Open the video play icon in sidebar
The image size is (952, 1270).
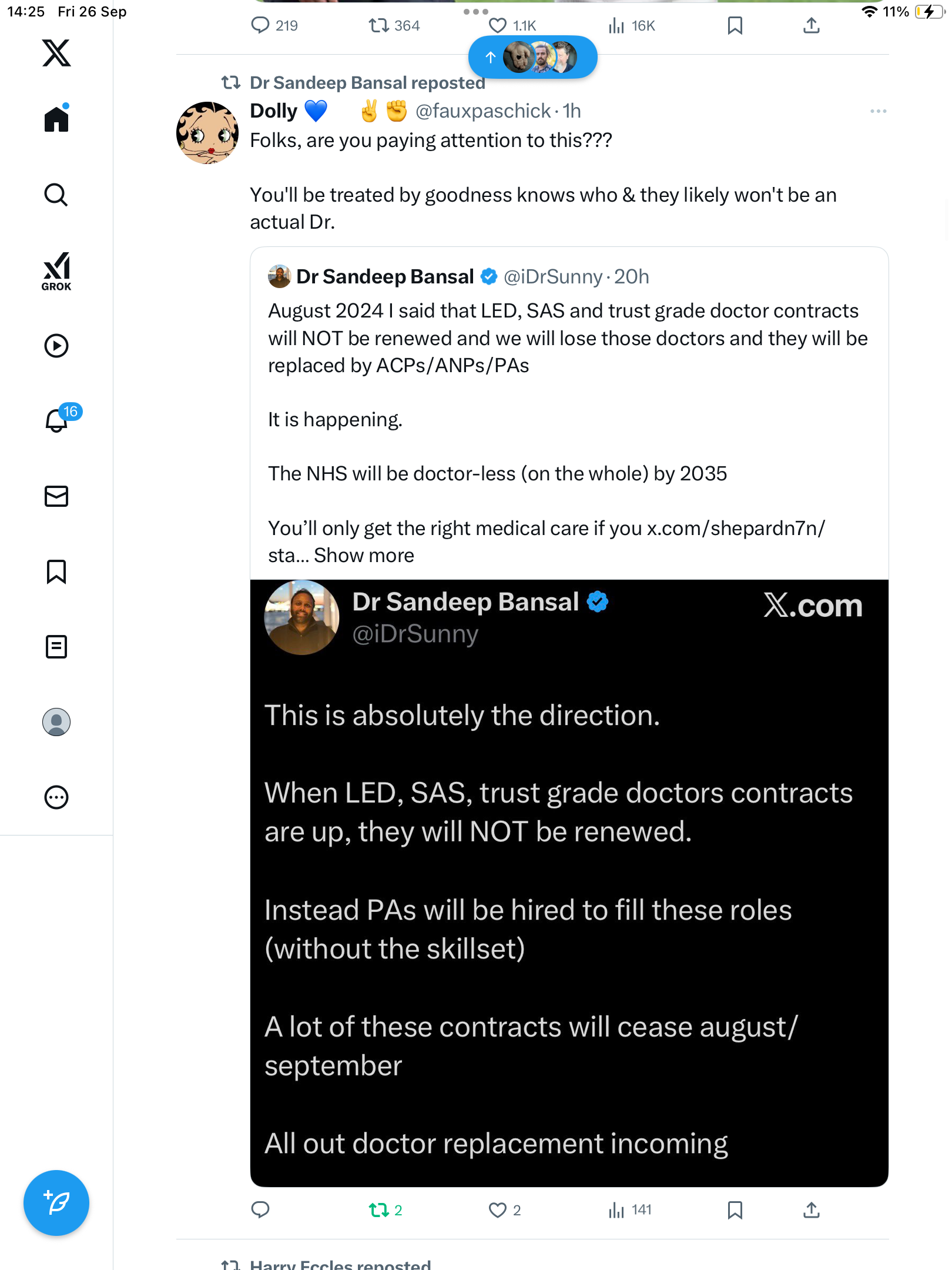tap(56, 346)
